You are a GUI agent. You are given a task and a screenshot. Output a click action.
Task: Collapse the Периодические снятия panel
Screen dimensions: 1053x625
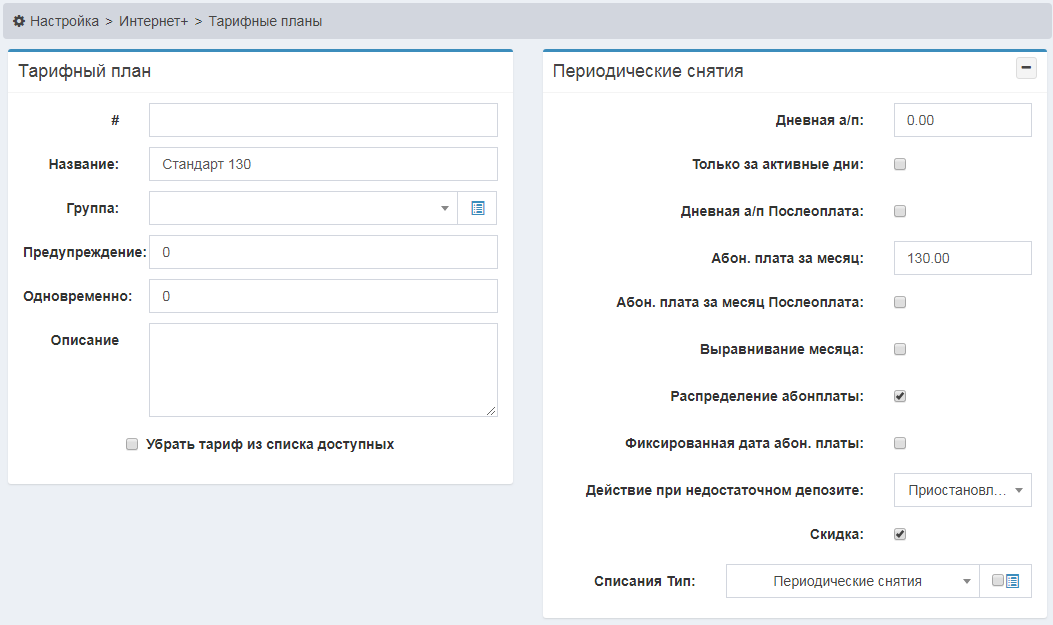pyautogui.click(x=1026, y=68)
